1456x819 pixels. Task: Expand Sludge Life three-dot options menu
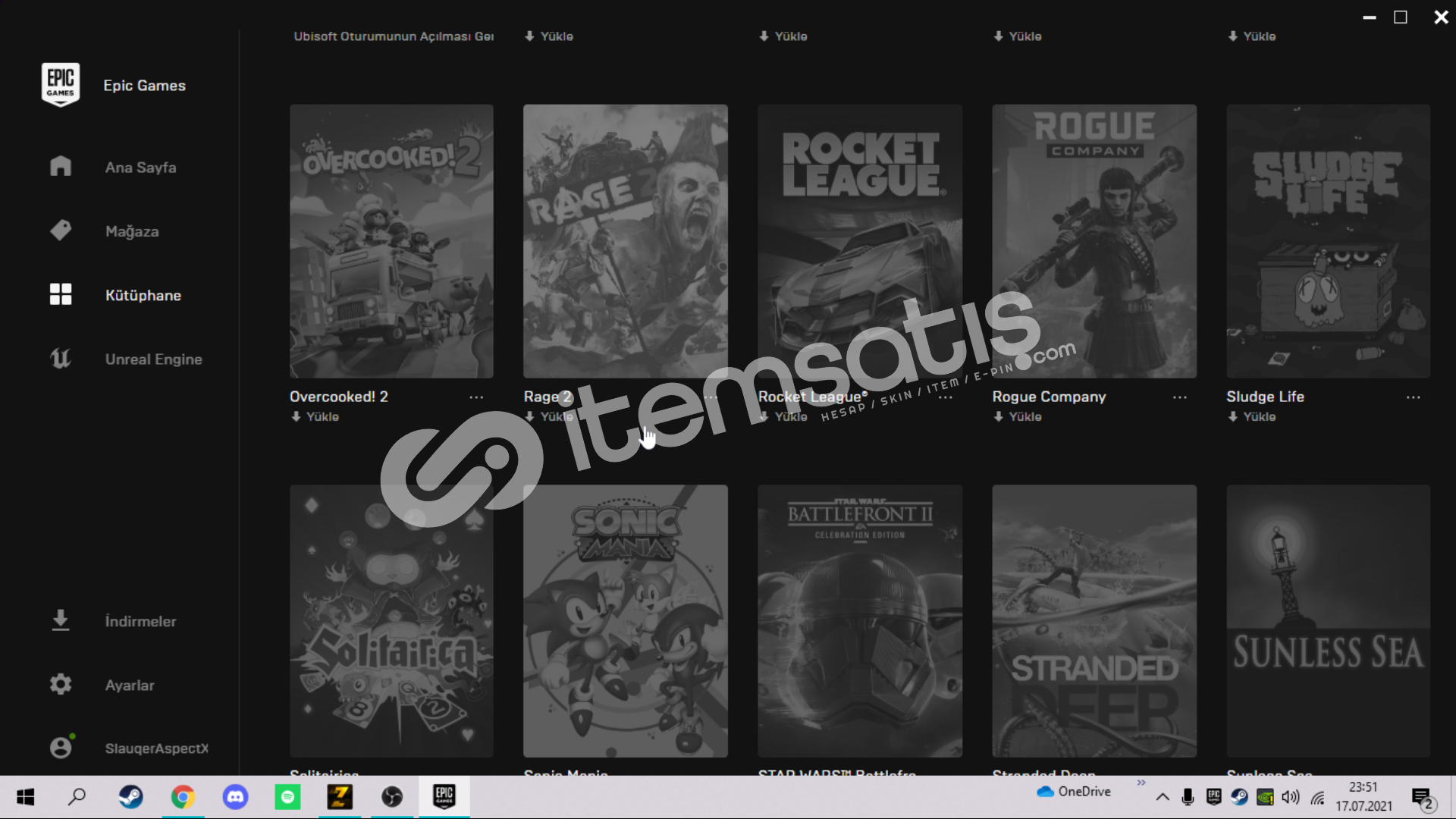(x=1414, y=397)
